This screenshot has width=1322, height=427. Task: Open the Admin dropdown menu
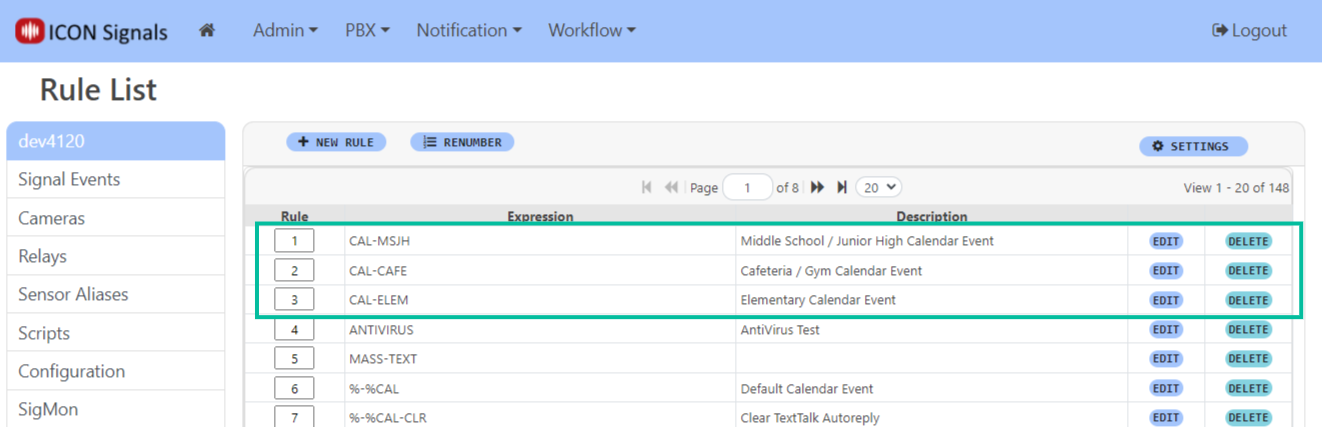click(285, 30)
